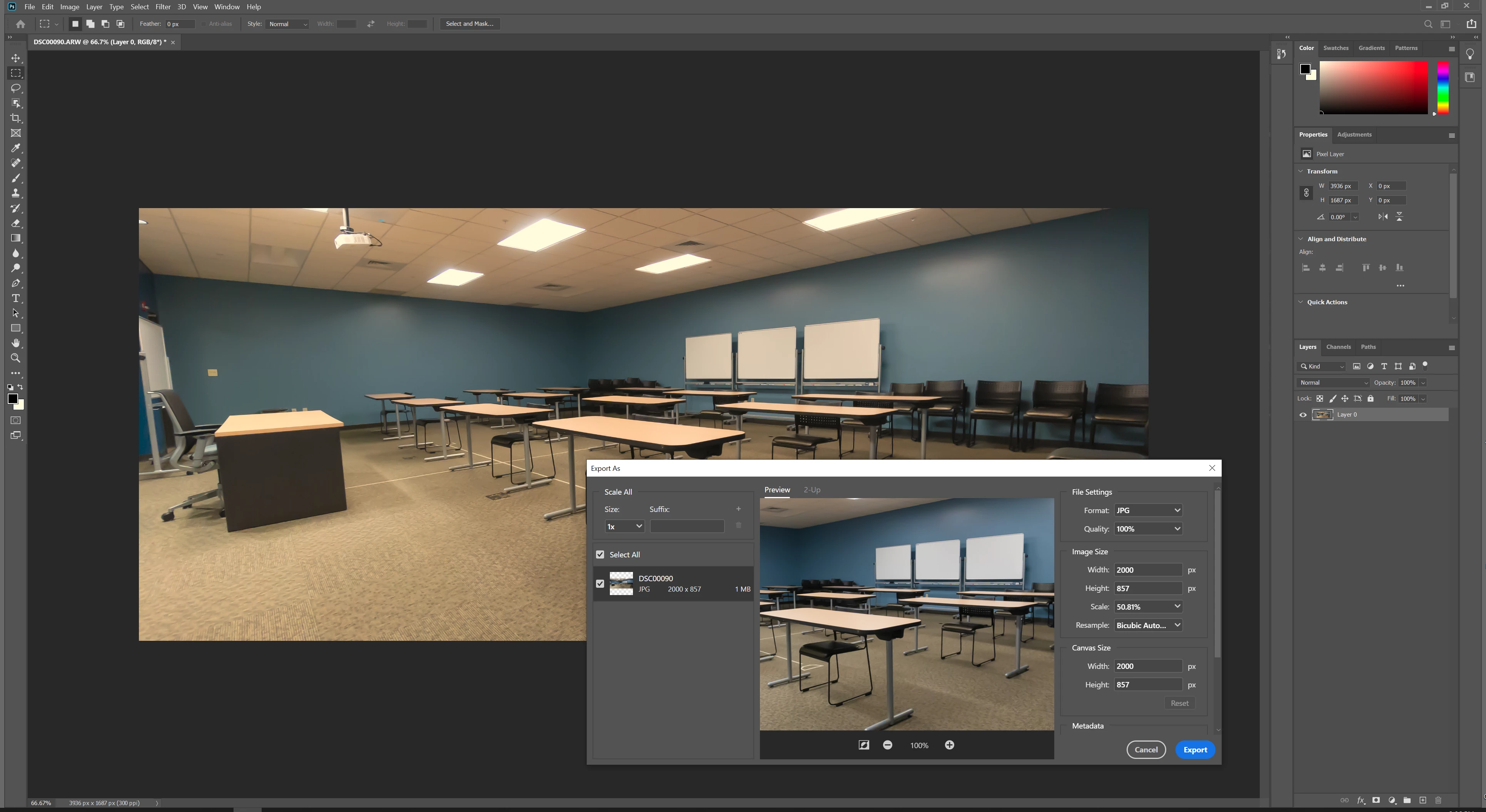The width and height of the screenshot is (1486, 812).
Task: Hide Layer 0 using eye icon
Action: pos(1302,415)
